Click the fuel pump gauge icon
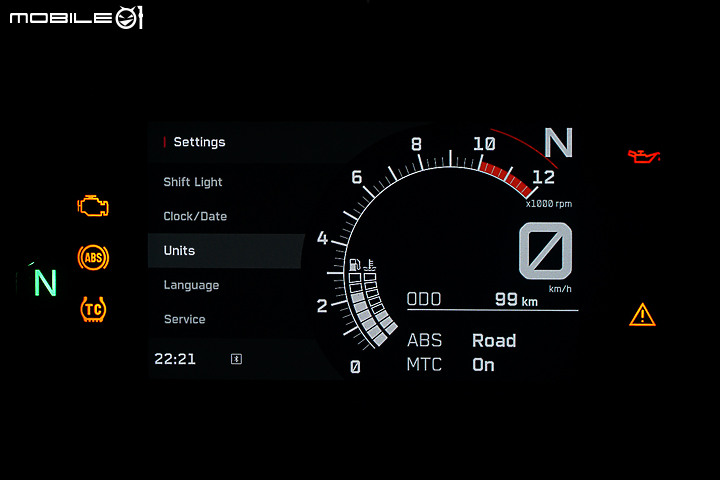720x480 pixels. pyautogui.click(x=355, y=265)
